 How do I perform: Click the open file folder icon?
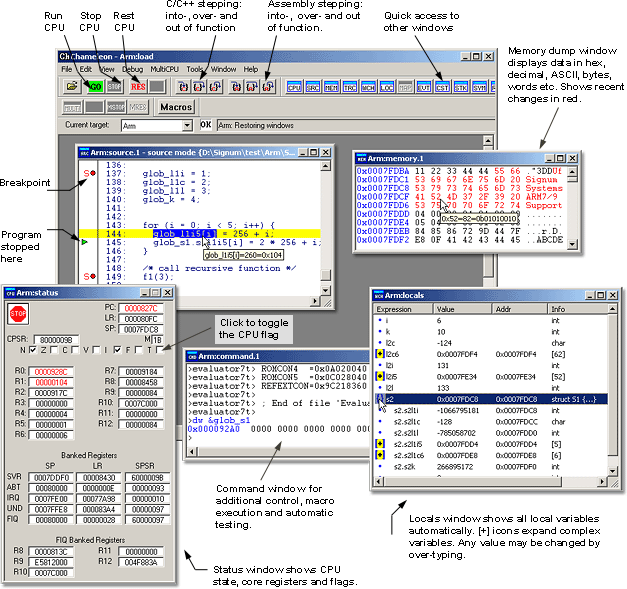point(72,86)
